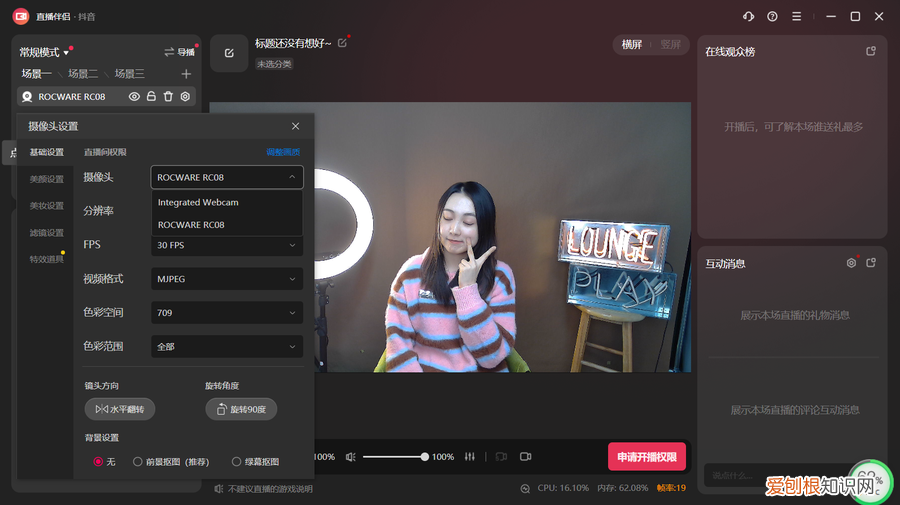
Task: Switch to 场景二 scene tab
Action: (83, 74)
